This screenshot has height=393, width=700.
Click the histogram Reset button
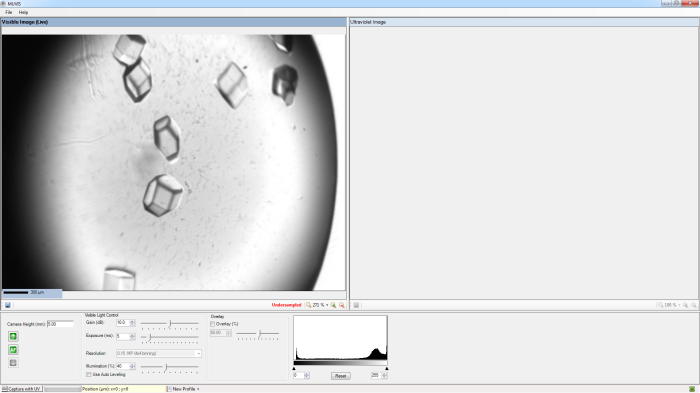coord(341,376)
